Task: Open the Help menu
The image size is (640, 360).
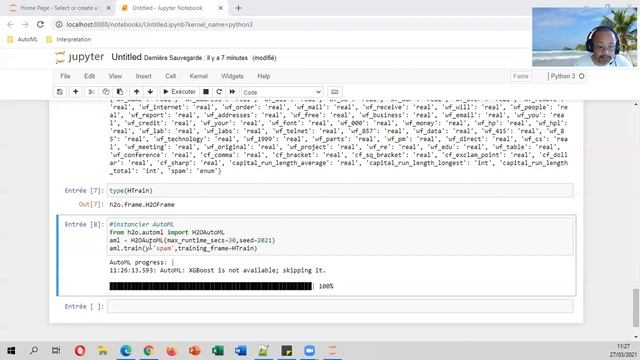Action: click(x=264, y=76)
